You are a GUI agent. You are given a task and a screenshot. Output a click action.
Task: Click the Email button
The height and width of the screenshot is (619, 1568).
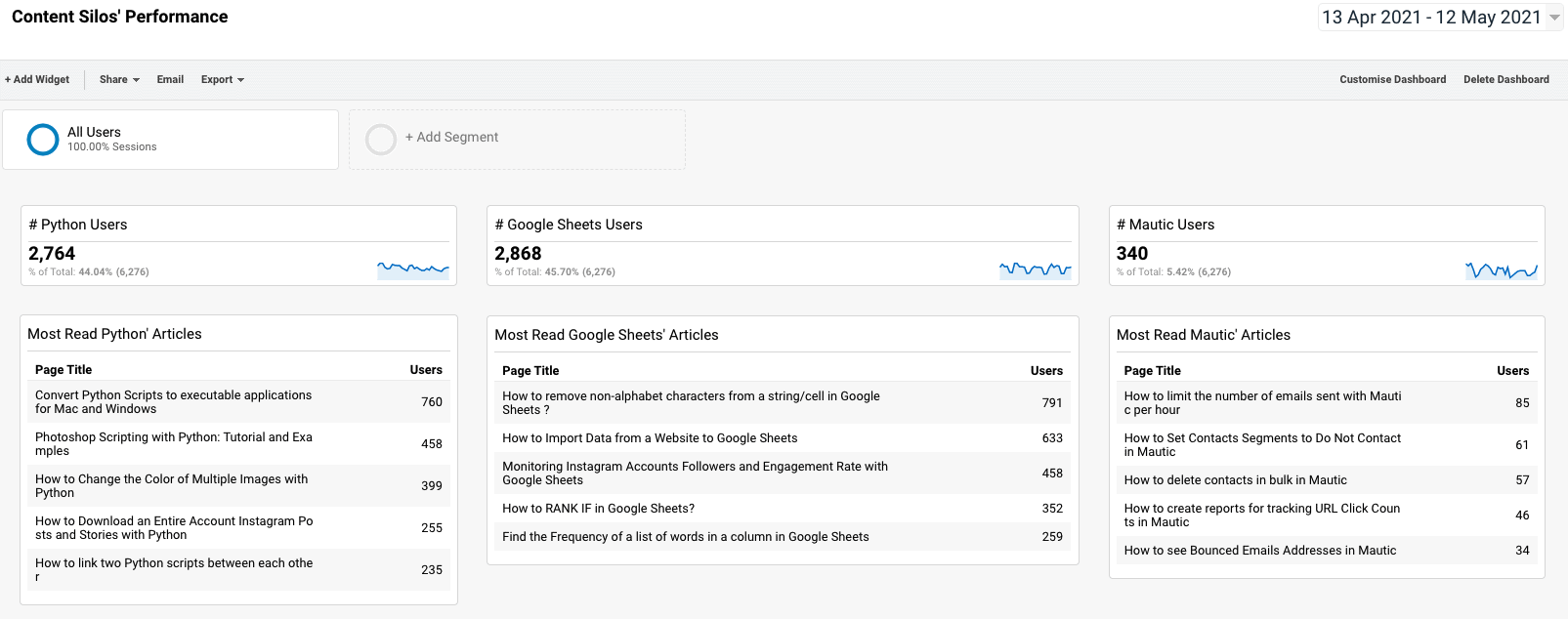(170, 80)
